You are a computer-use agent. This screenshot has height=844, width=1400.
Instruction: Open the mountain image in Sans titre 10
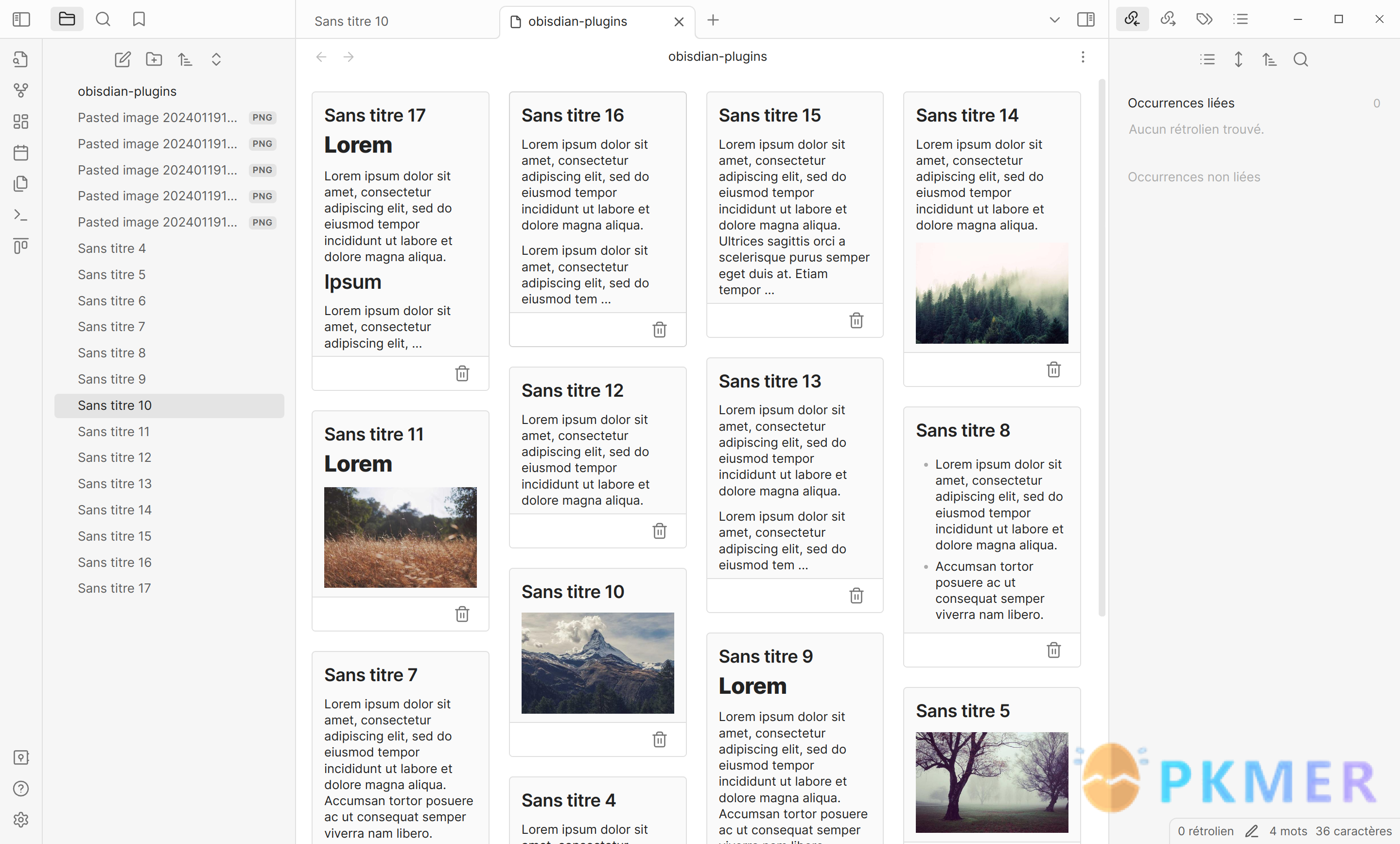598,663
